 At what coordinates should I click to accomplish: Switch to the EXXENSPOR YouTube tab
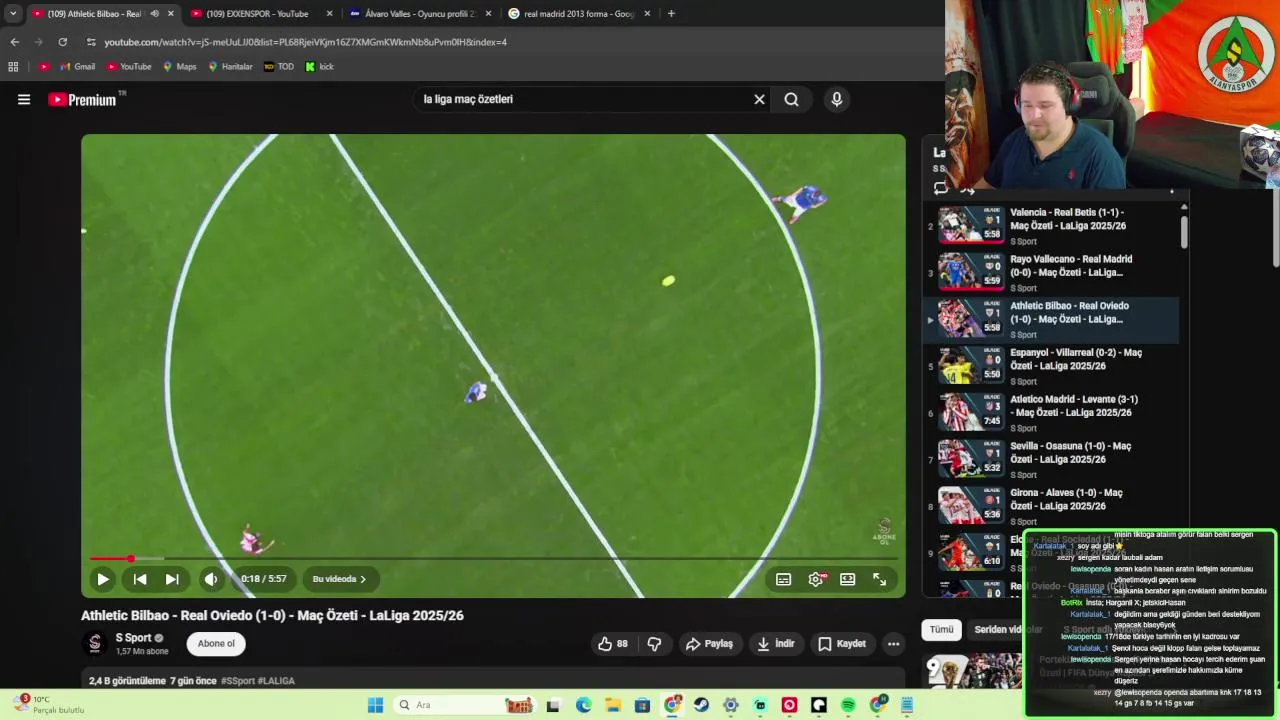(x=258, y=14)
